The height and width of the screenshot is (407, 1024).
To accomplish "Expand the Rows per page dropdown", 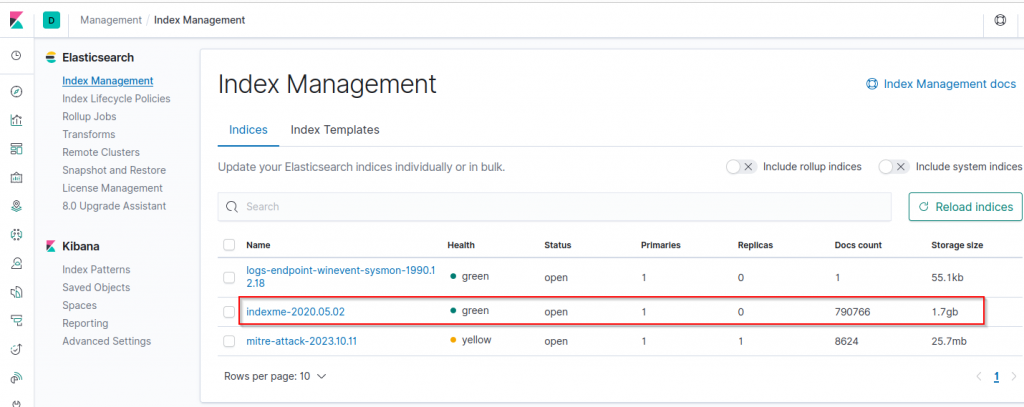I will pos(275,377).
